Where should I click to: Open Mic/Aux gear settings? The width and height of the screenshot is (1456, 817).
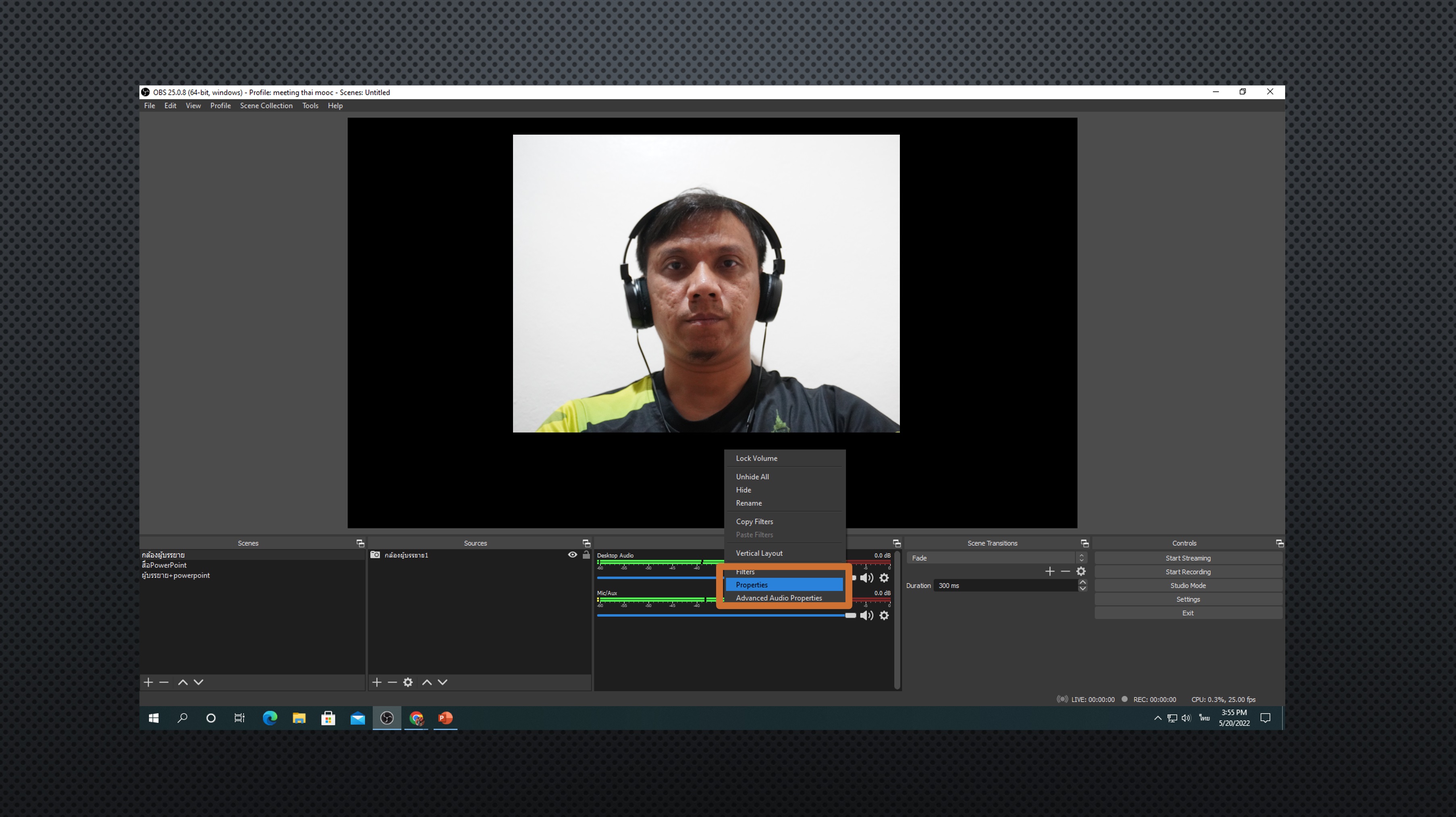coord(884,616)
